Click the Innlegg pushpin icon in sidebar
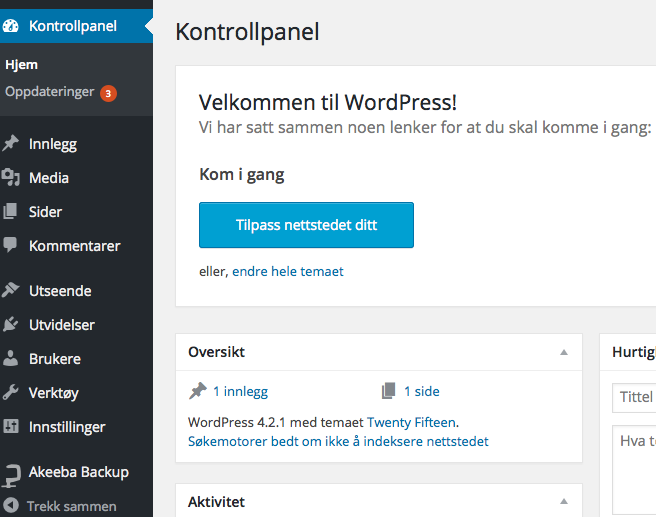 click(10, 143)
